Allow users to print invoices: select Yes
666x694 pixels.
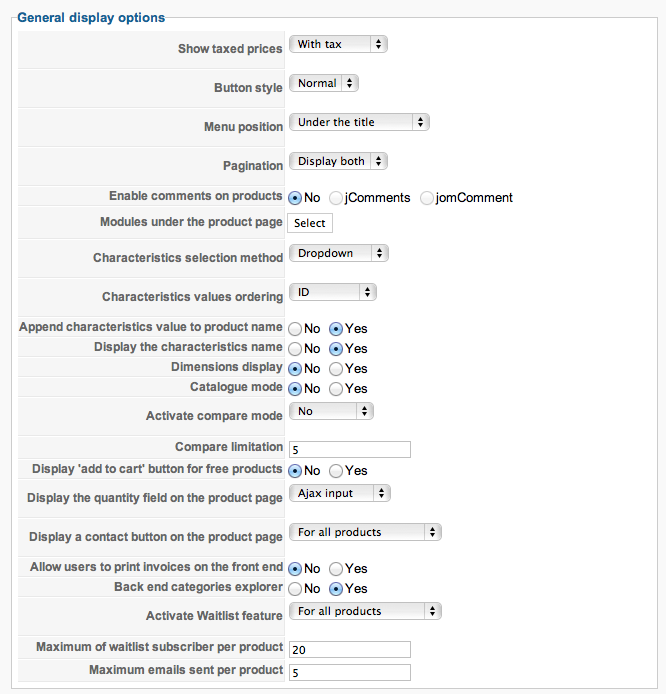tap(337, 569)
